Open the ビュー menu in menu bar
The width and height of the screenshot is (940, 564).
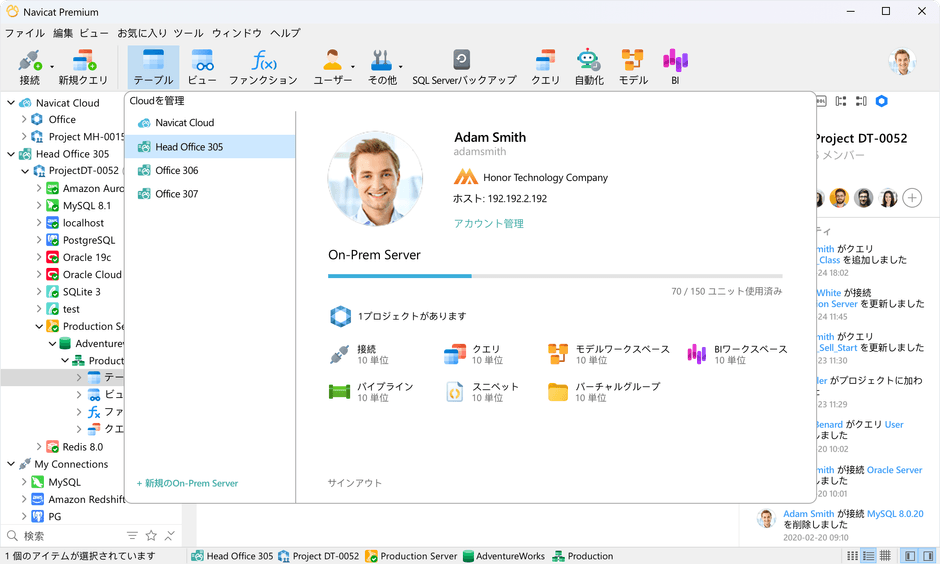[94, 33]
